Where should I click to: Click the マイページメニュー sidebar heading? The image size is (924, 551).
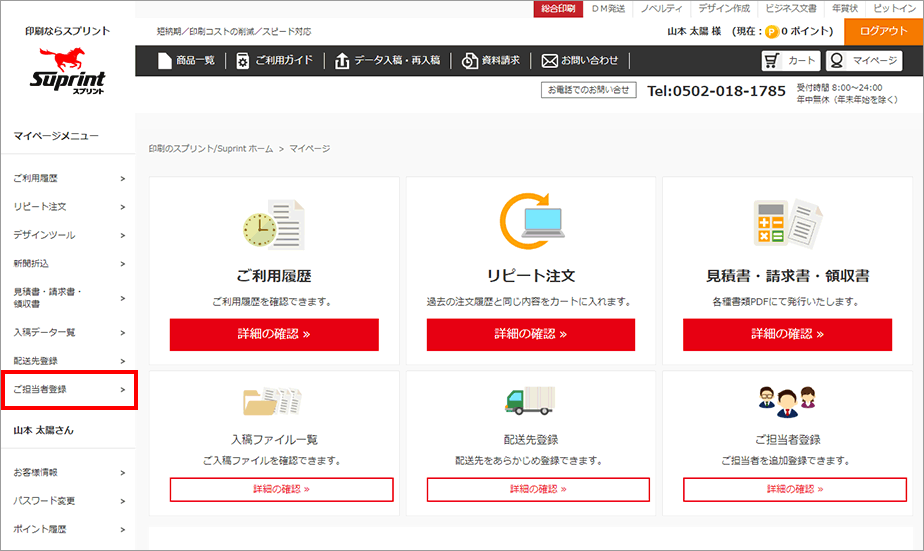click(56, 136)
